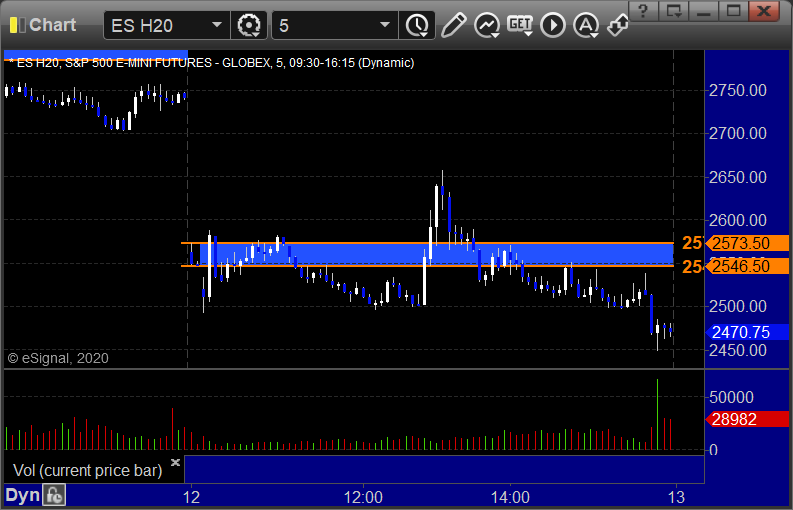Open the symbol settings gear icon
This screenshot has width=793, height=510.
(x=248, y=25)
